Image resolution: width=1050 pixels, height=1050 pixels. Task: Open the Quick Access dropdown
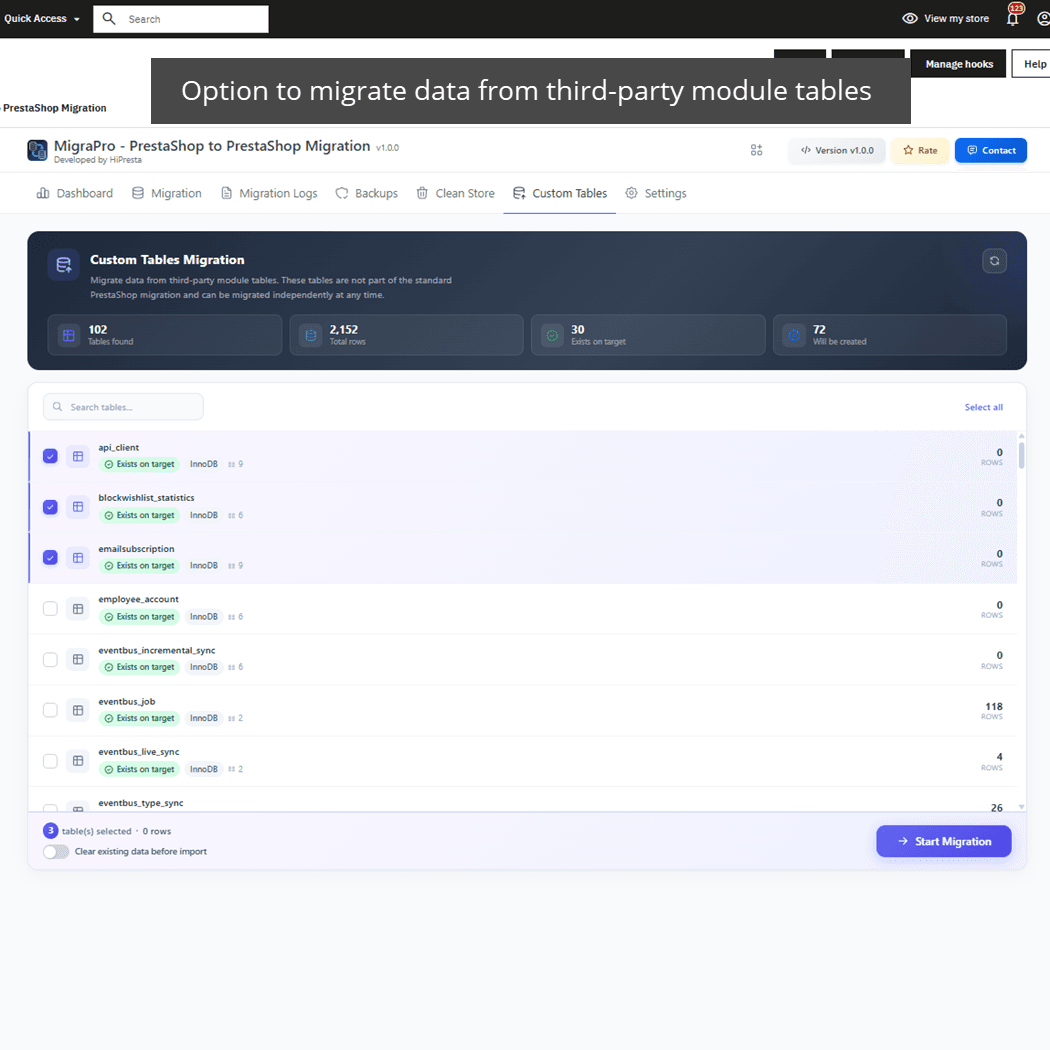[42, 19]
